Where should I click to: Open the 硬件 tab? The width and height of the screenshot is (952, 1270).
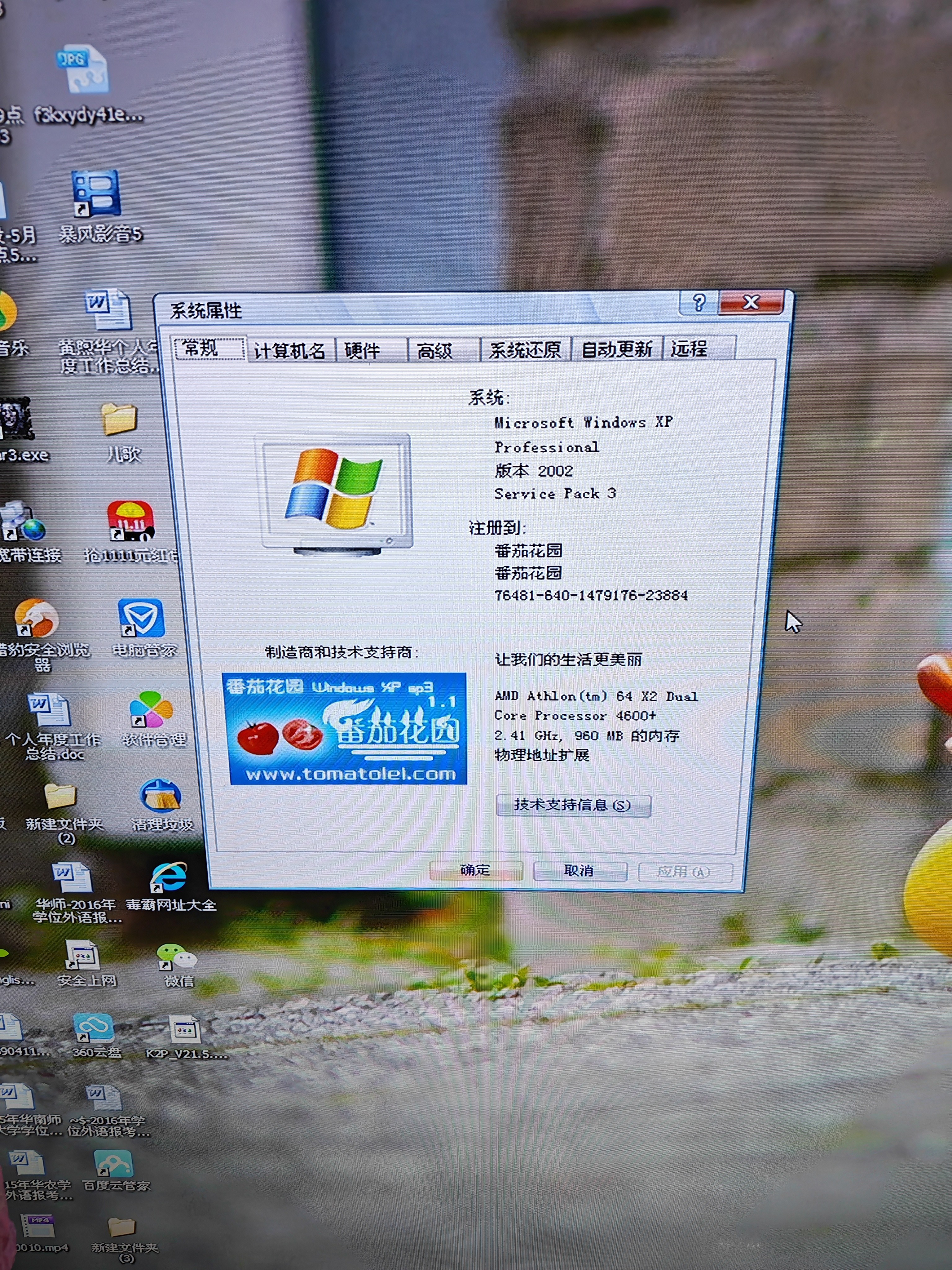pyautogui.click(x=371, y=350)
